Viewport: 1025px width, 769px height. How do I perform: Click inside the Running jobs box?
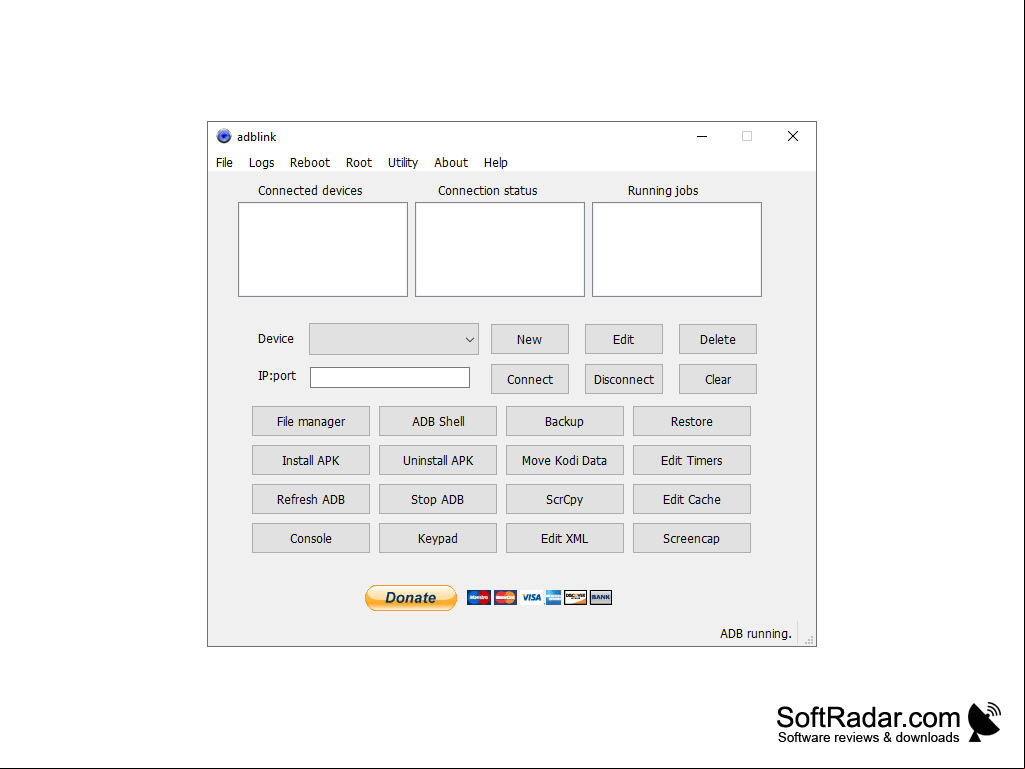click(677, 249)
